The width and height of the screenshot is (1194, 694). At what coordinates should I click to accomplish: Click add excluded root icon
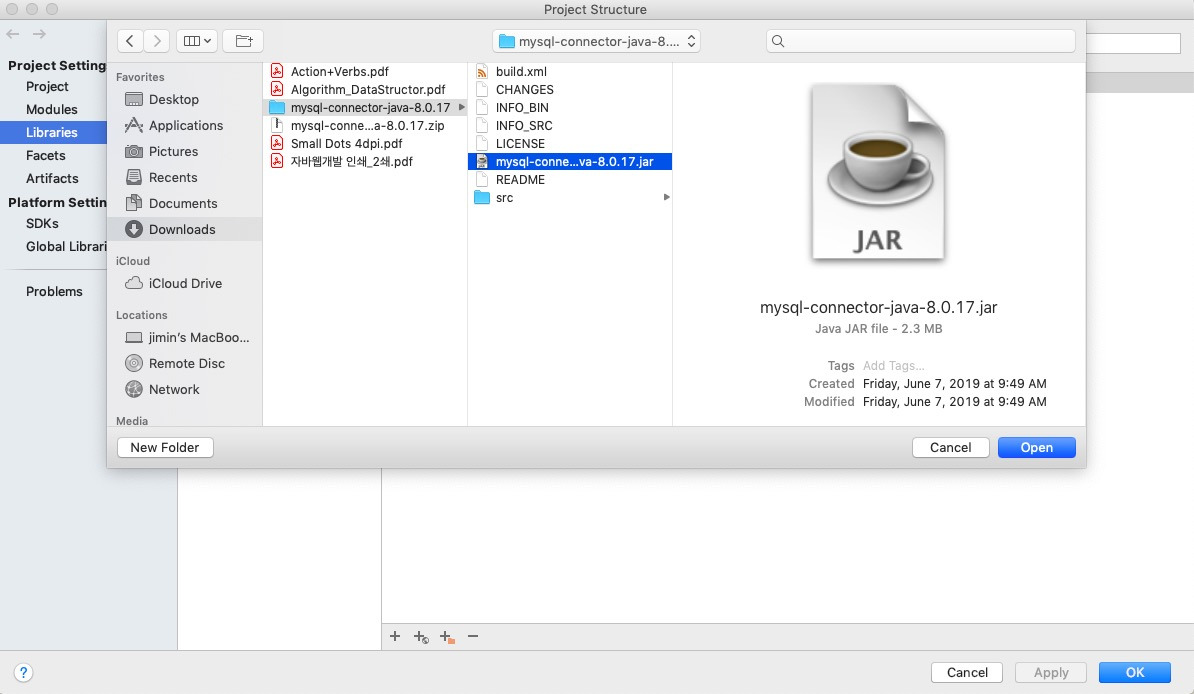pos(447,637)
